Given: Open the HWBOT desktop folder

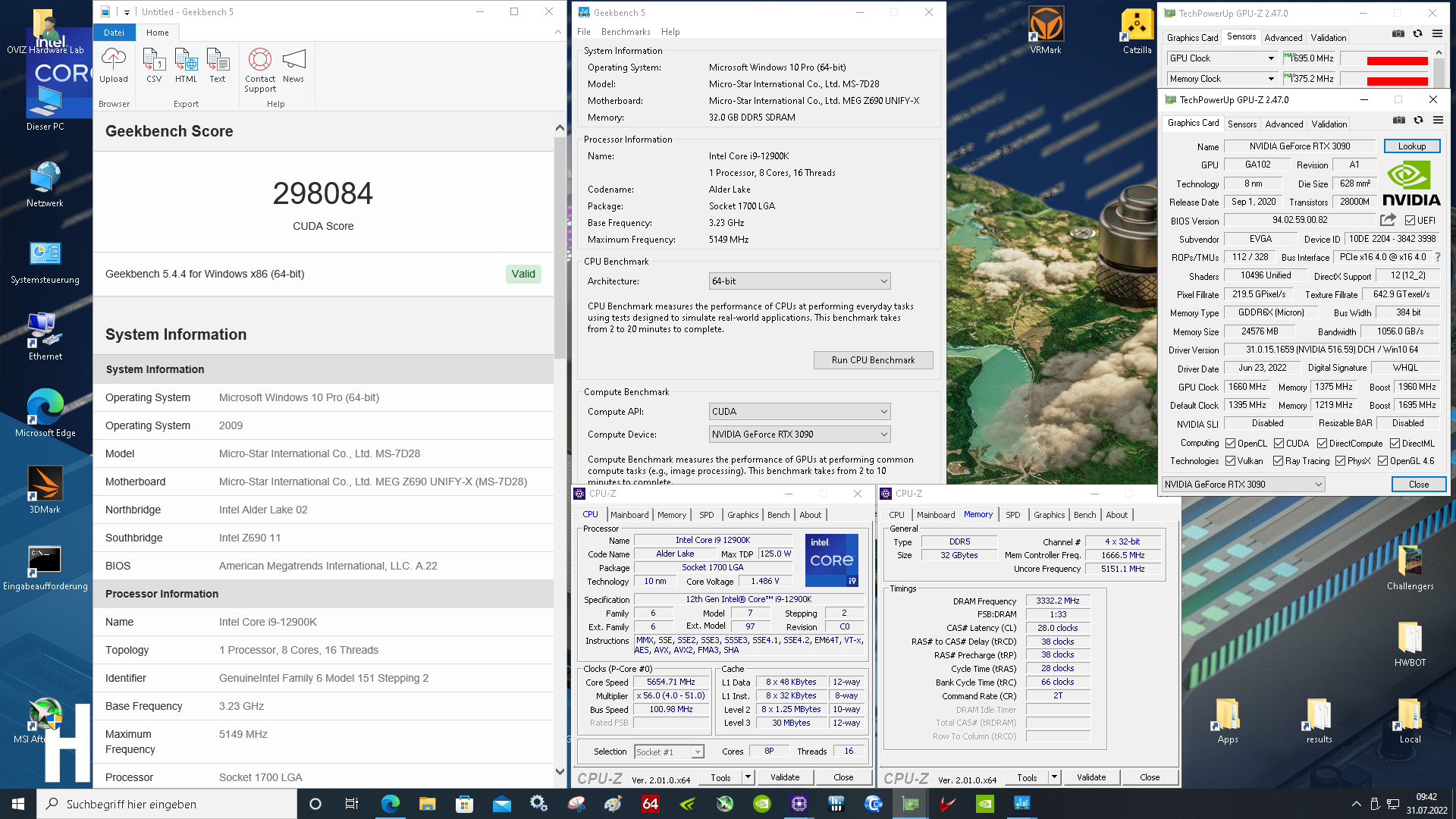Looking at the screenshot, I should (x=1410, y=643).
